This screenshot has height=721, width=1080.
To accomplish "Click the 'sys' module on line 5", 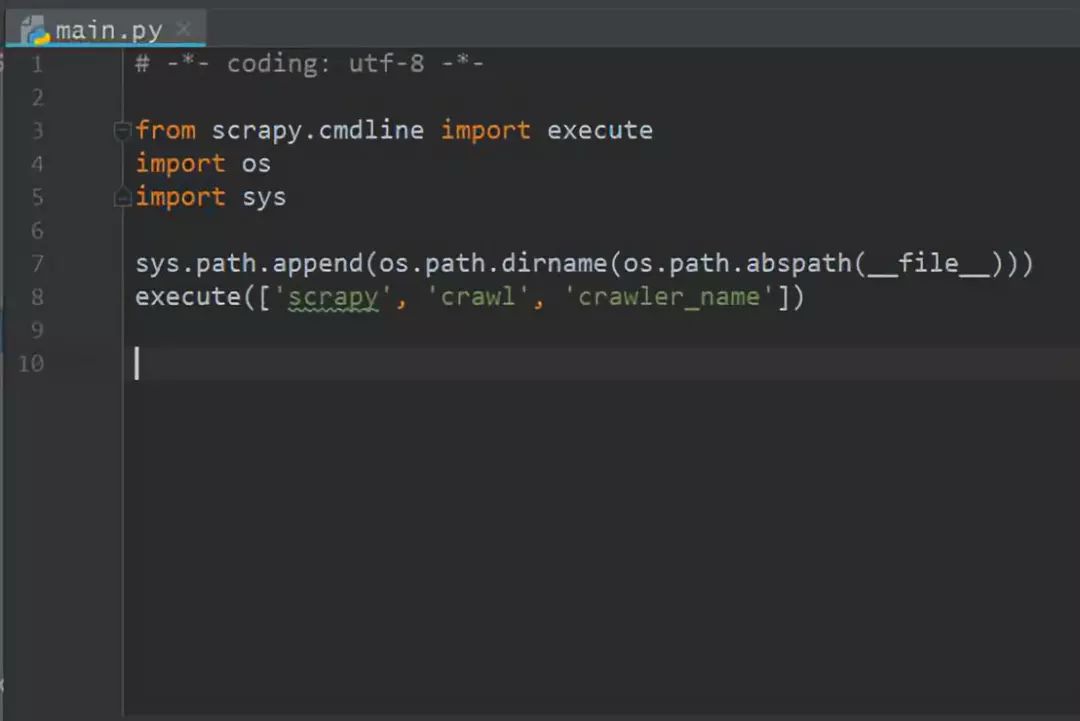I will (264, 198).
